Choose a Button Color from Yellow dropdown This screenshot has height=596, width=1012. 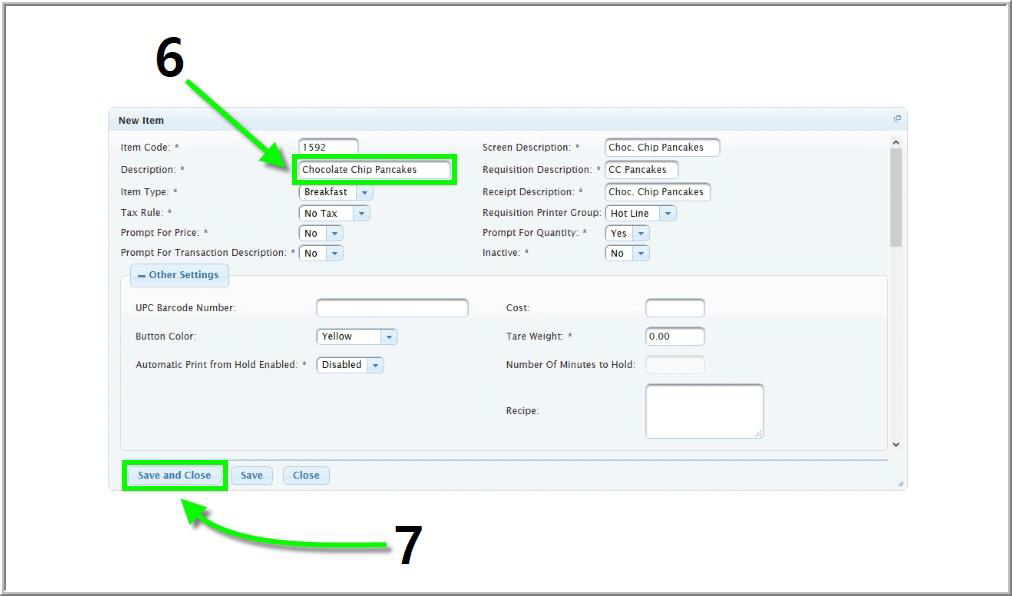388,337
